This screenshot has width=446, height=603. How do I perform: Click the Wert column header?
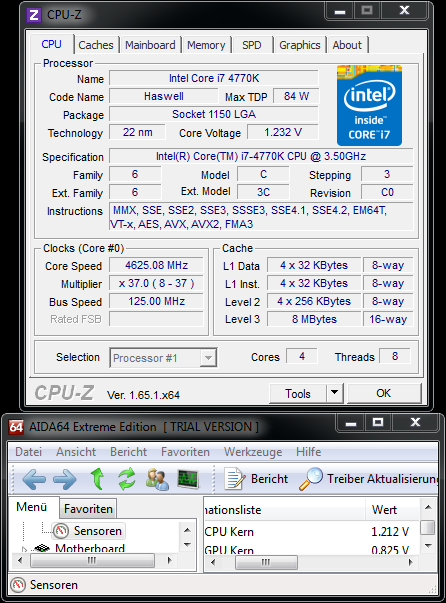pyautogui.click(x=392, y=510)
